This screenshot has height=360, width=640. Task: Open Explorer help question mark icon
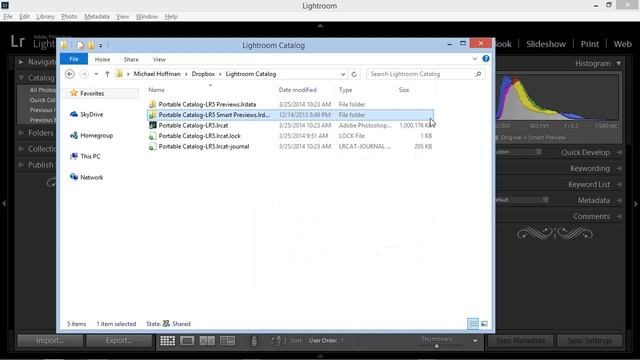[486, 59]
